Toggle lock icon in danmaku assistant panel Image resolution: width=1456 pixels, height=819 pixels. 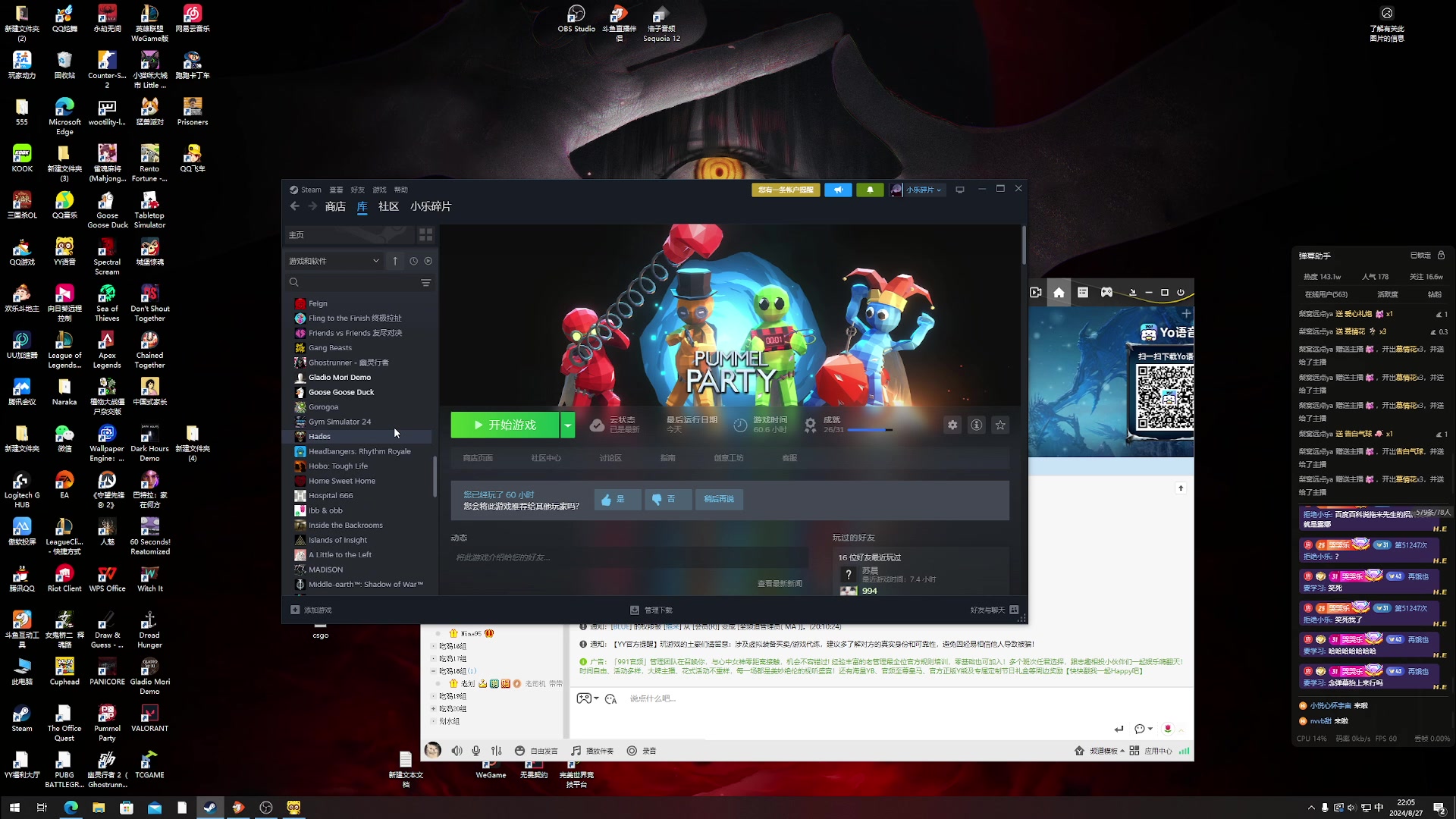(1441, 256)
